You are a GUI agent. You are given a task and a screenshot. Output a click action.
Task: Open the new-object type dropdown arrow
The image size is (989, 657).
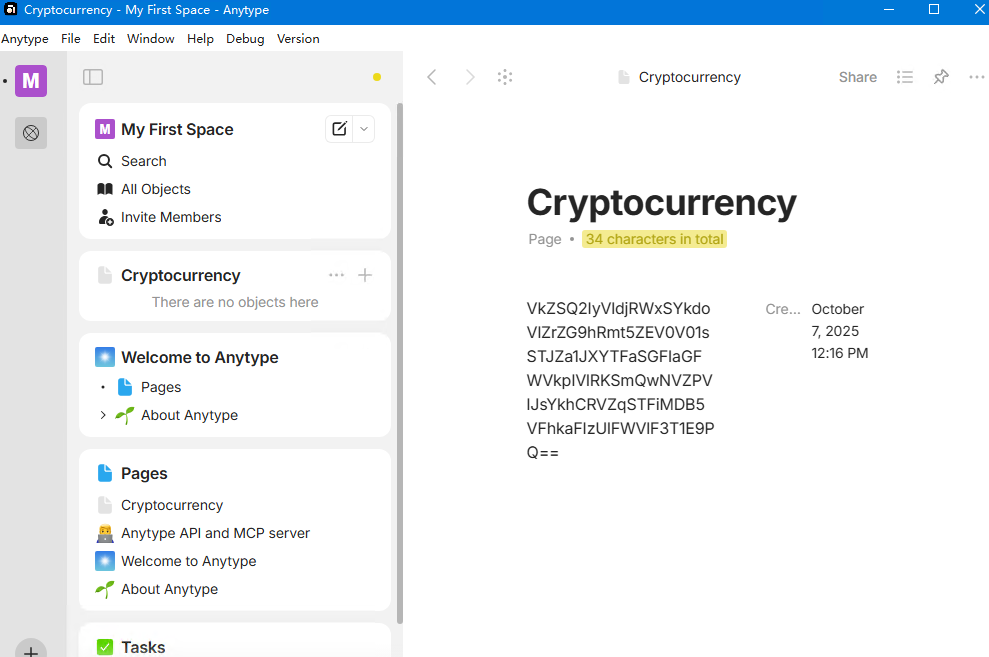(364, 129)
